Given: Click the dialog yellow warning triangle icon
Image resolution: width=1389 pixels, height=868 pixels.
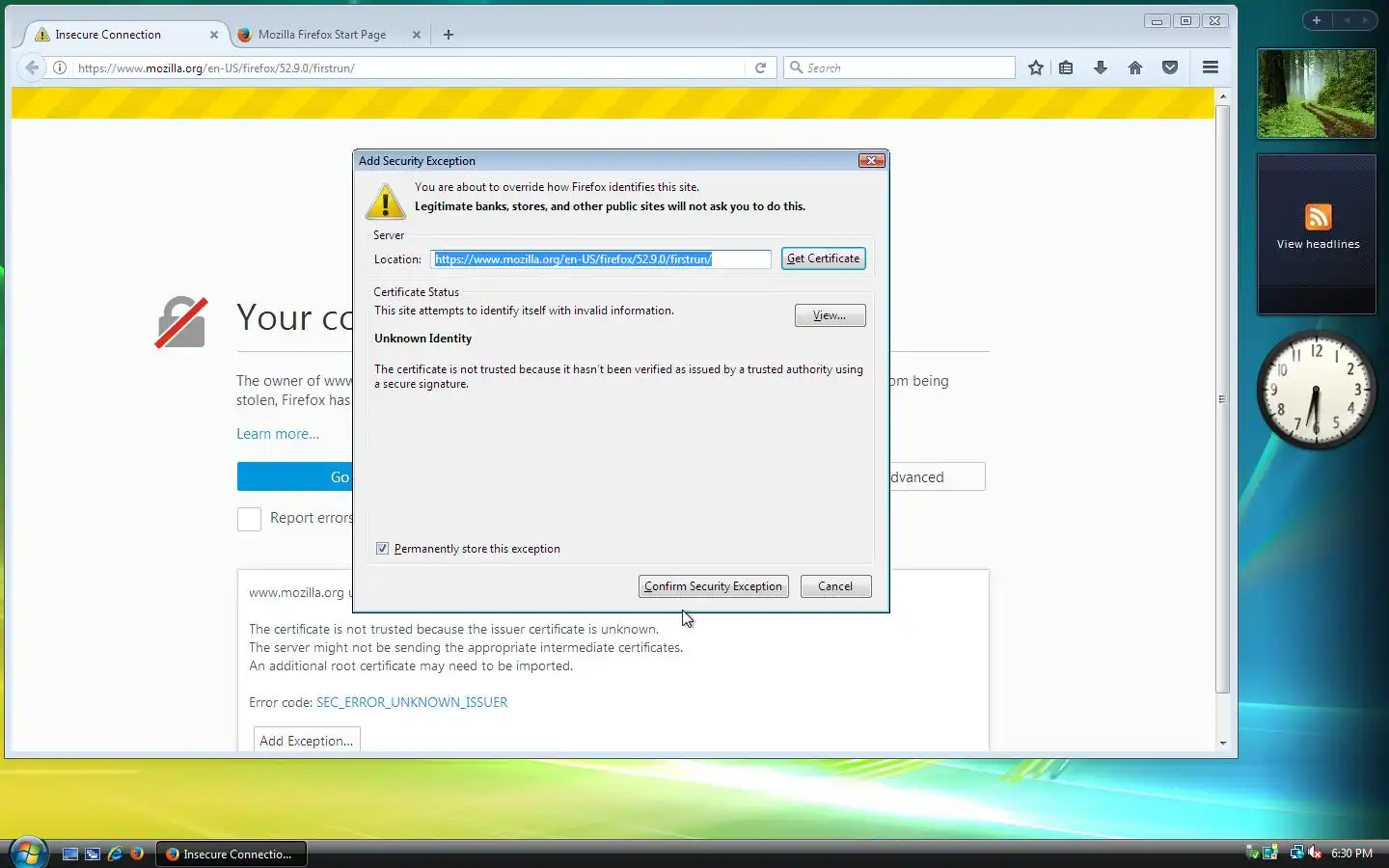Looking at the screenshot, I should (x=386, y=201).
